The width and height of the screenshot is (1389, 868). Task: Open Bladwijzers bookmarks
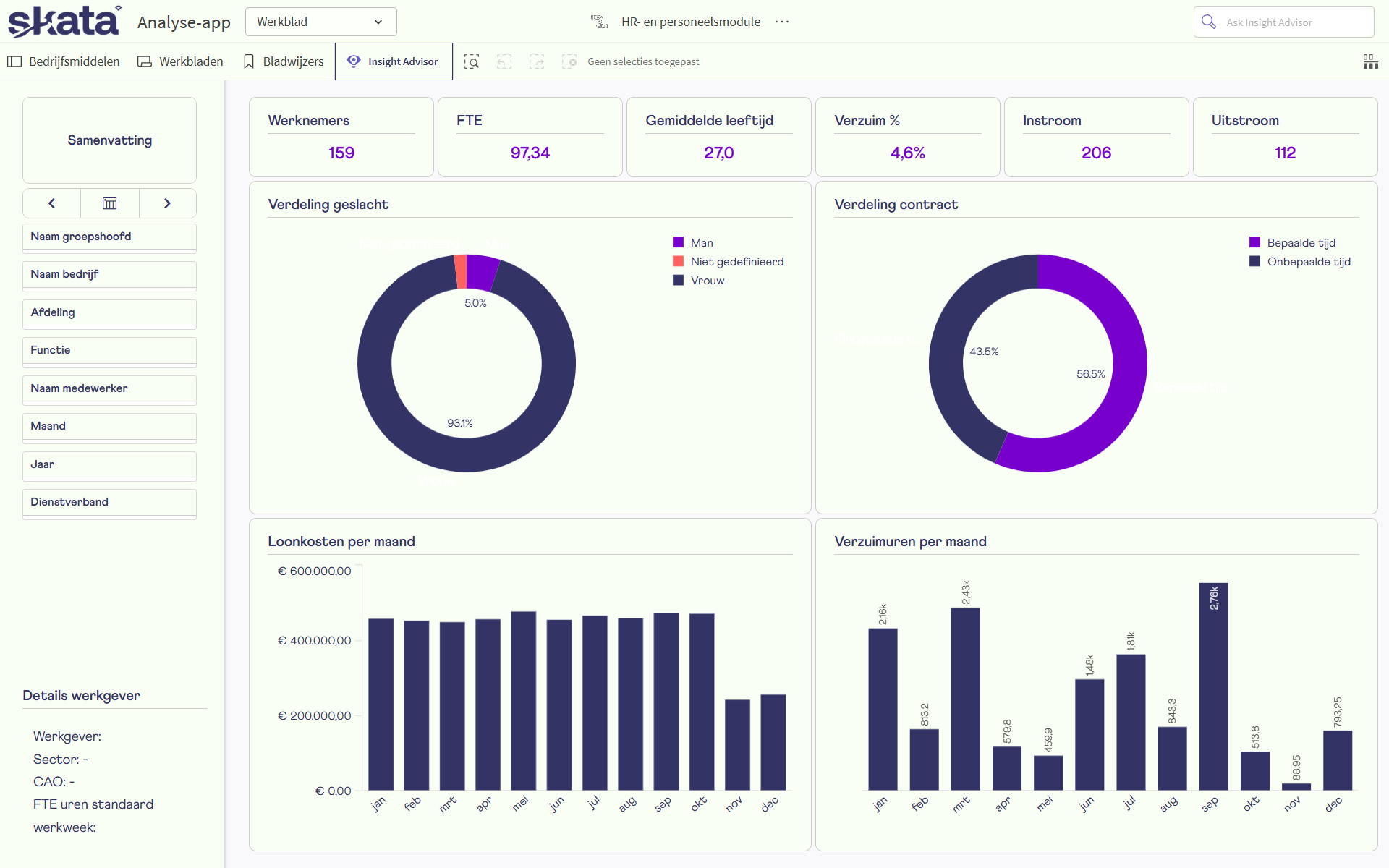284,61
